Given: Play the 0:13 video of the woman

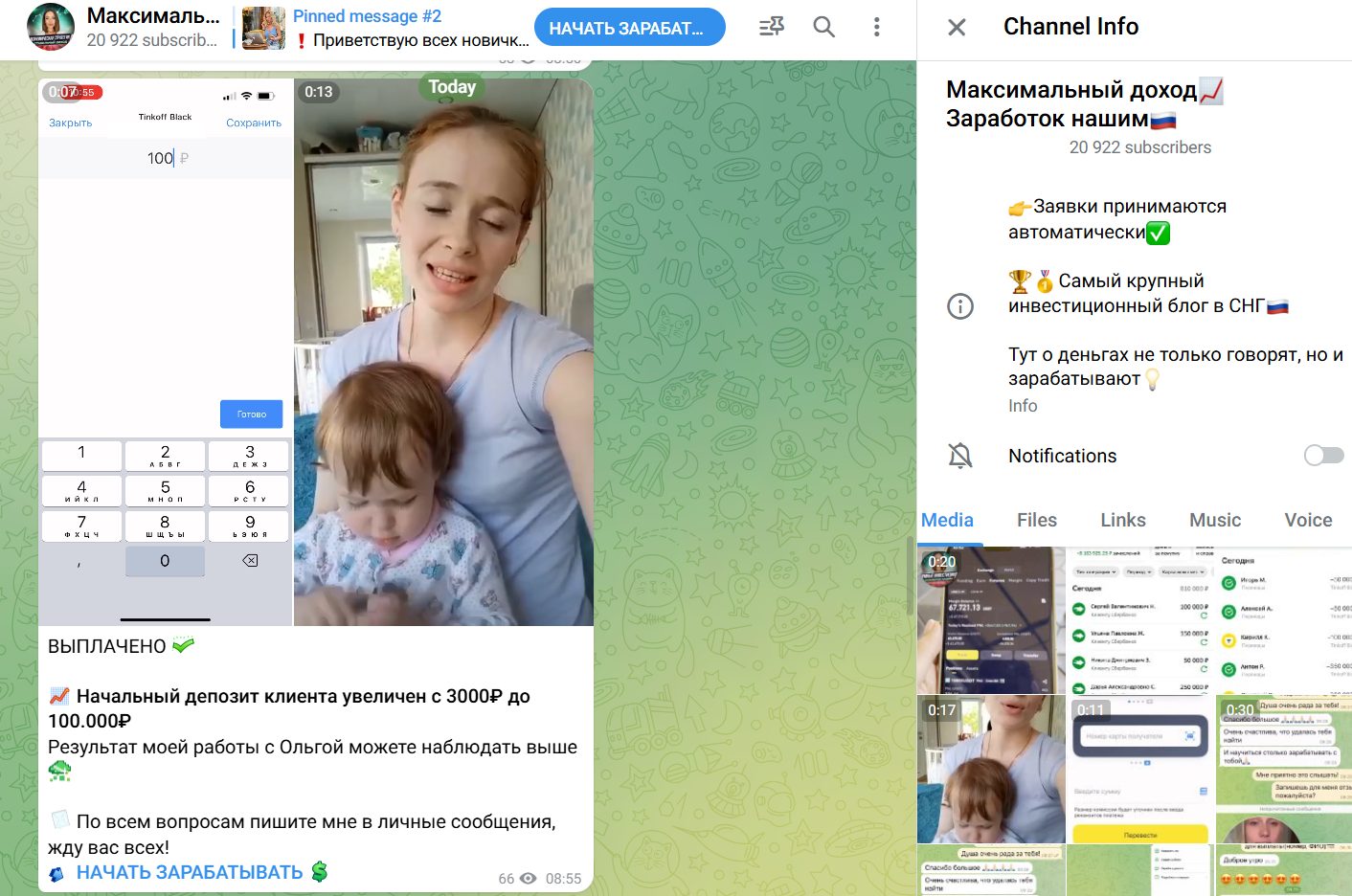Looking at the screenshot, I should coord(443,352).
